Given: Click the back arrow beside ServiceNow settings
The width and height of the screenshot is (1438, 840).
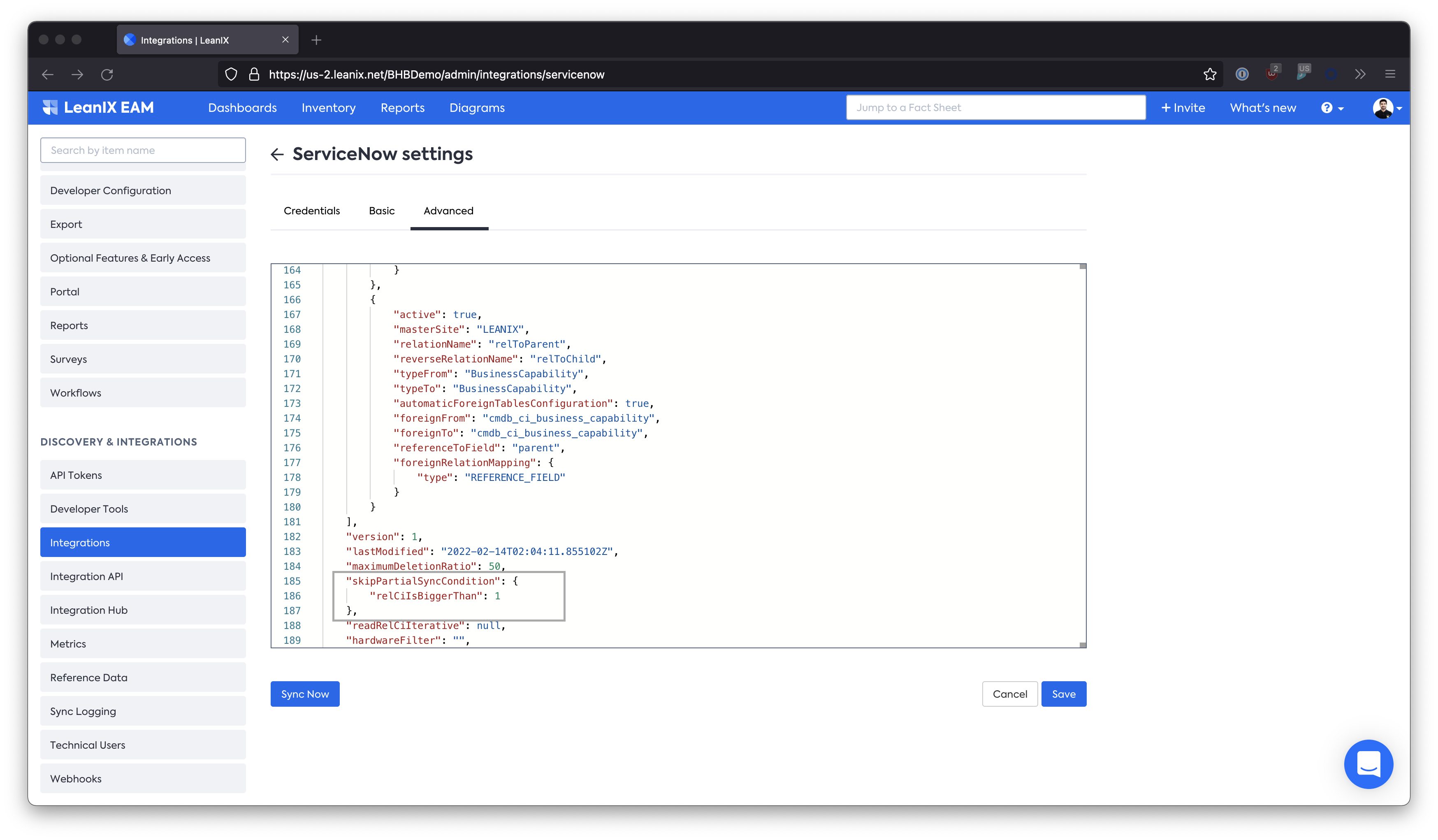Looking at the screenshot, I should point(277,154).
